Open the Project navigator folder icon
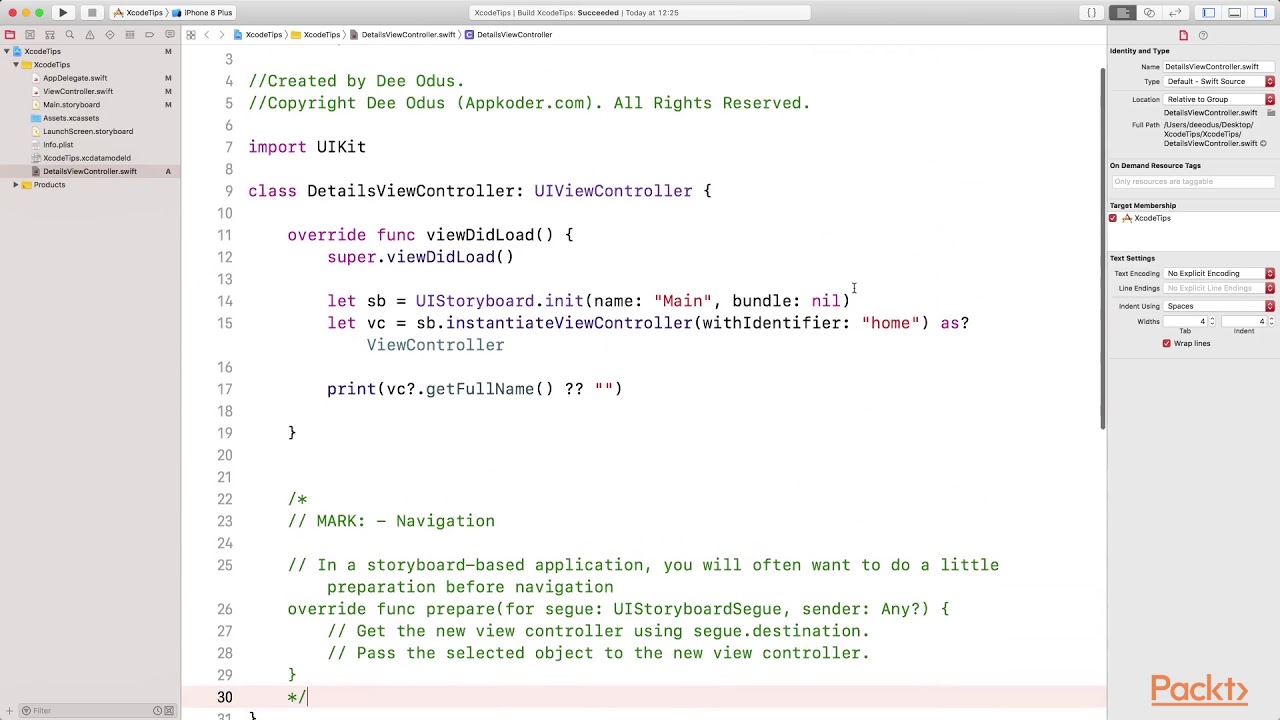This screenshot has height=720, width=1280. coord(10,35)
